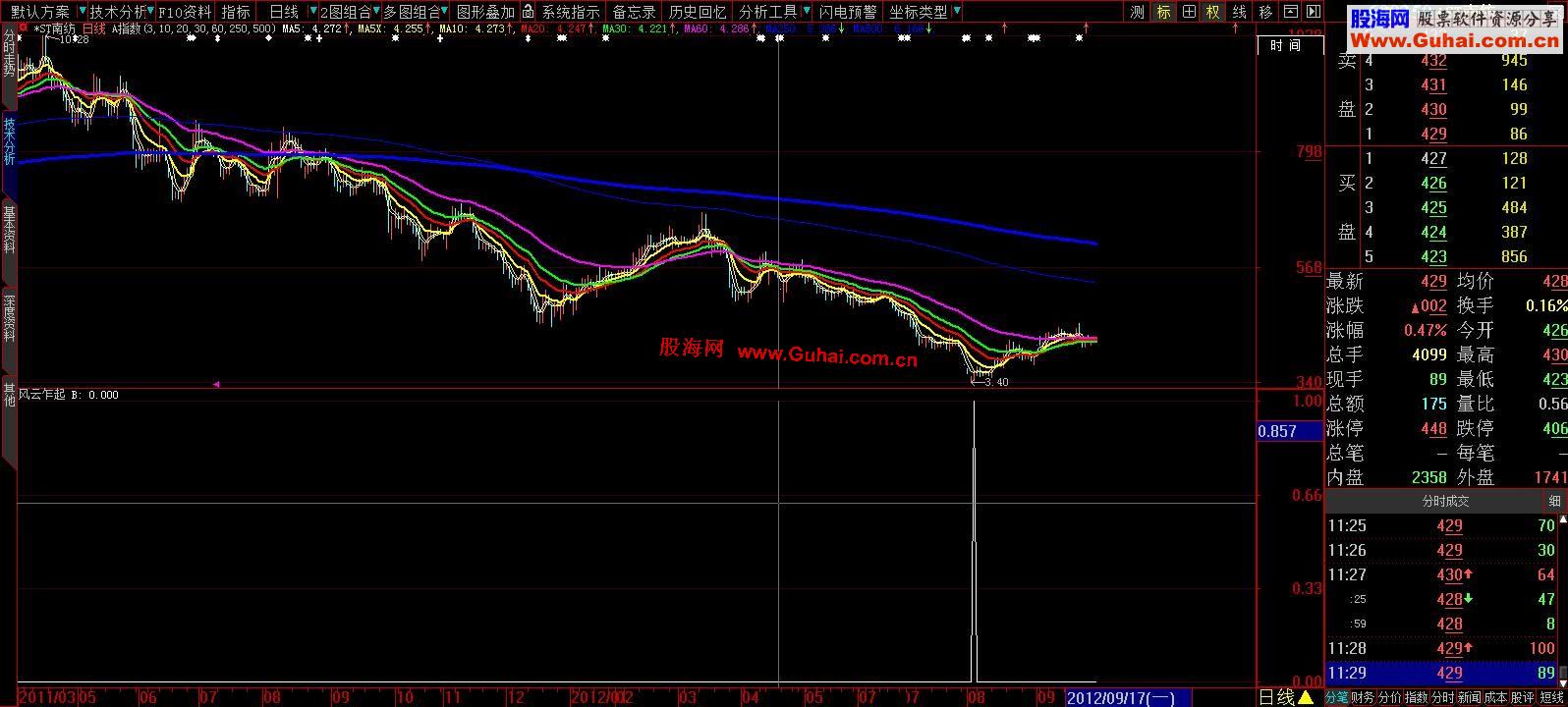Select the 11:29 trade row
Screen dimensions: 1568x707
[x=1442, y=673]
